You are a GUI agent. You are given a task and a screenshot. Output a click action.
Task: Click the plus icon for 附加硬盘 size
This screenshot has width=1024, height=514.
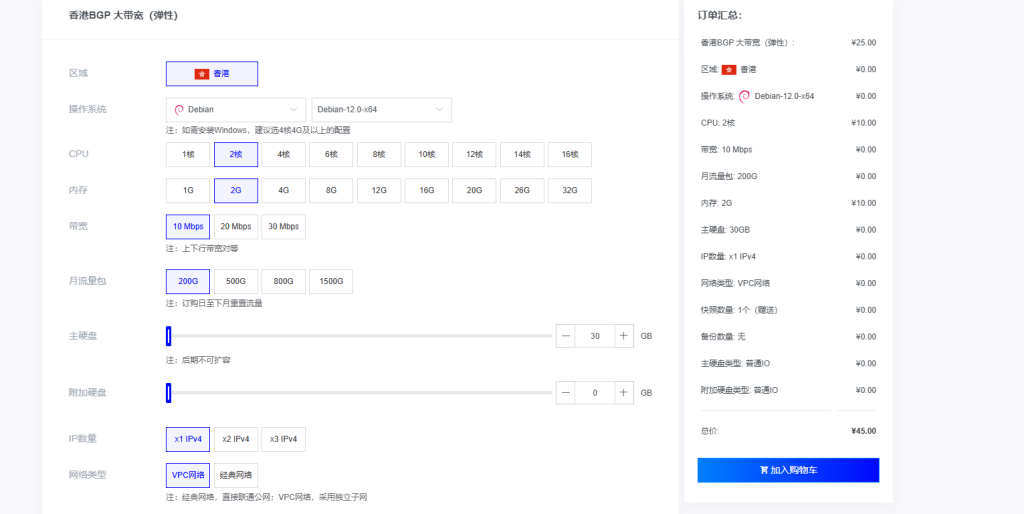point(624,393)
